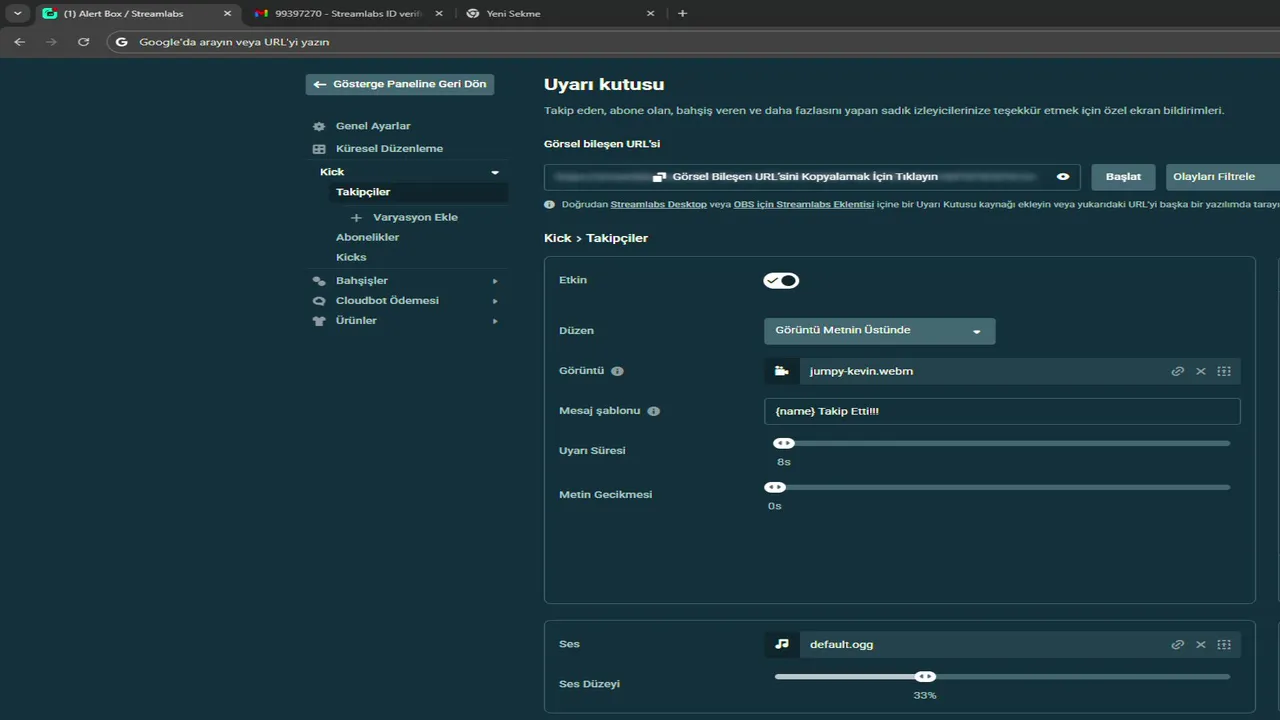Click the Ses Düzeyi slider handle
This screenshot has height=720, width=1280.
click(925, 677)
